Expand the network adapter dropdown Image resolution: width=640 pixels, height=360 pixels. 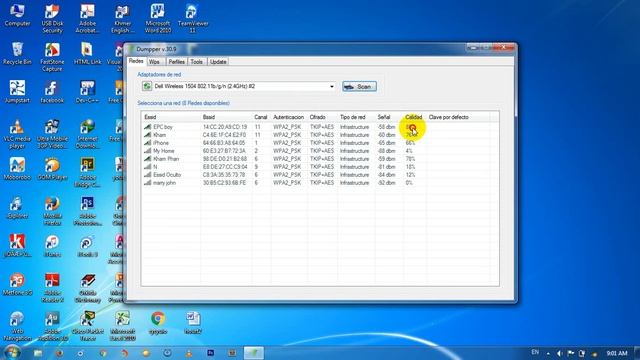tap(331, 87)
